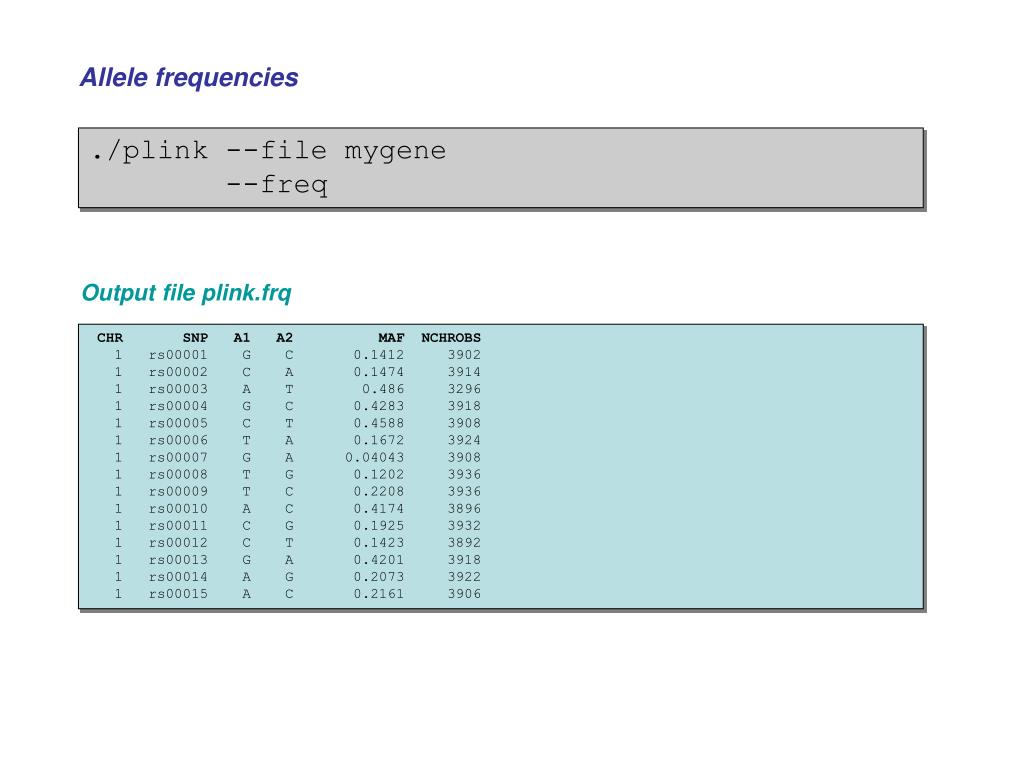Viewport: 1024px width, 768px height.
Task: Select SNP cell rs00014
Action: point(178,577)
